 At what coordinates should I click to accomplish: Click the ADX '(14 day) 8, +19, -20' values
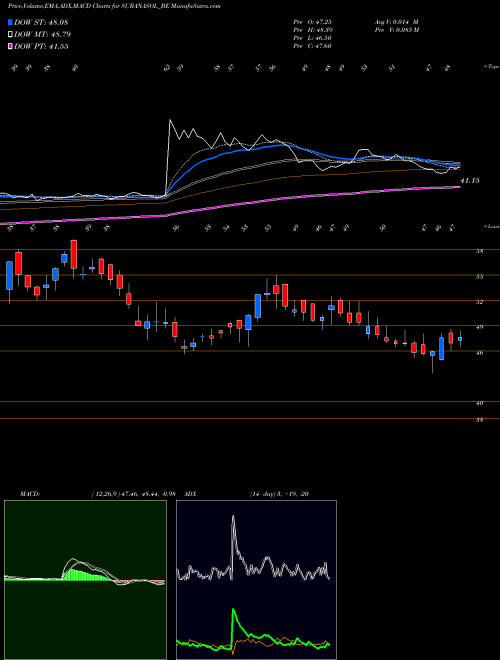pos(279,494)
